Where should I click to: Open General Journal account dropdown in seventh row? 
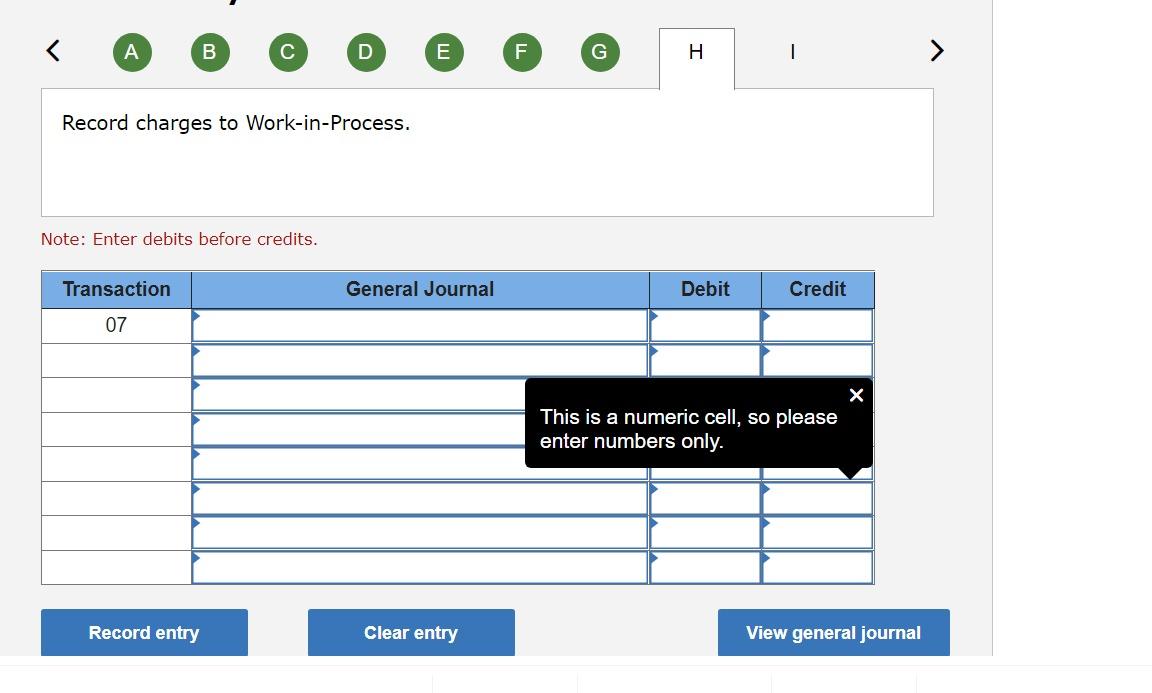[420, 533]
